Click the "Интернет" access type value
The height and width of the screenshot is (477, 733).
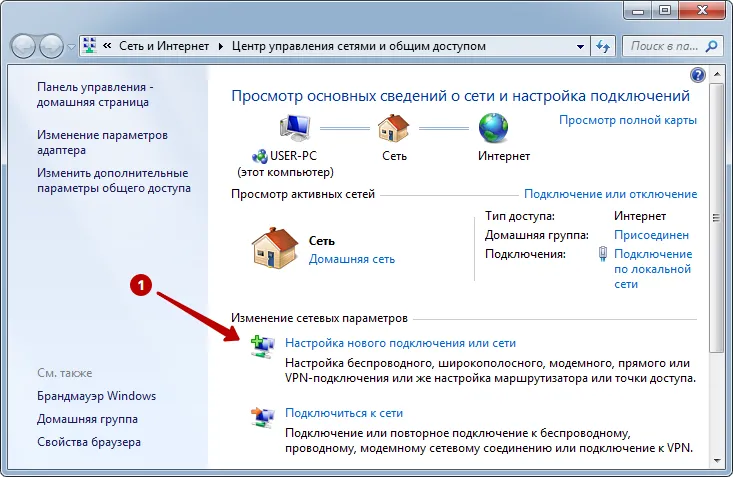coord(640,216)
